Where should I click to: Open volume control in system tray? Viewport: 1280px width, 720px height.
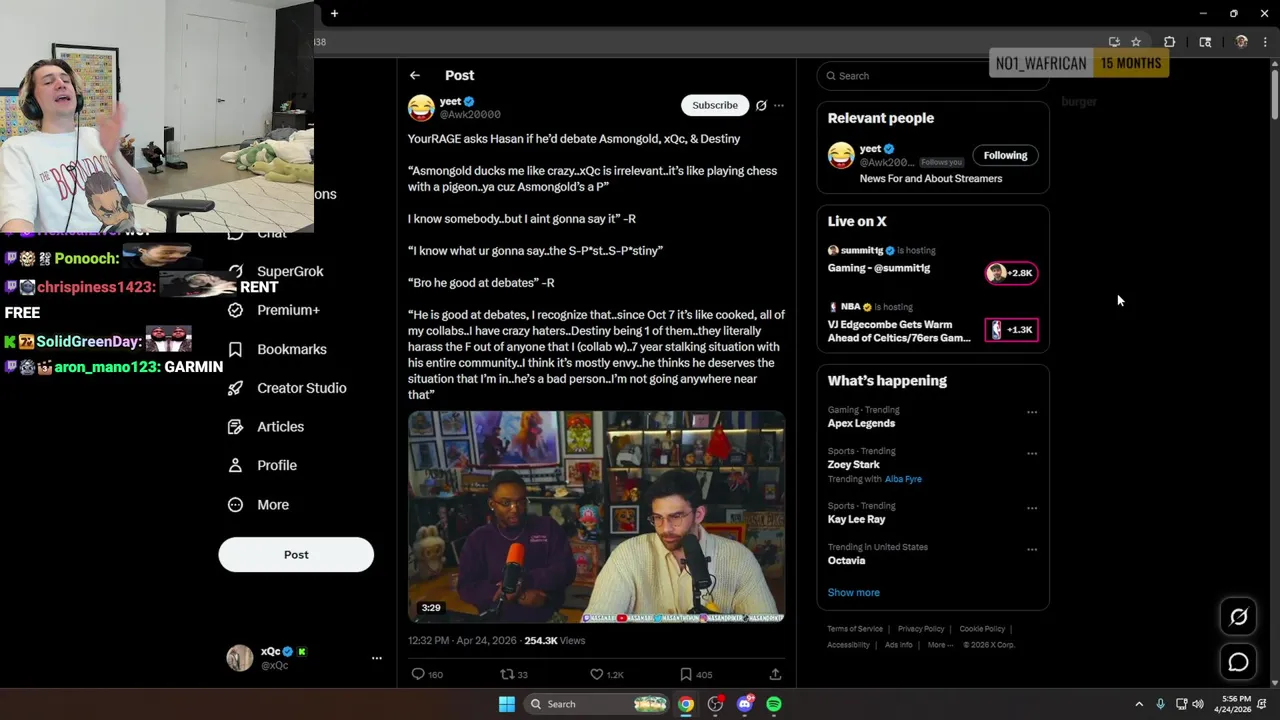click(1198, 704)
